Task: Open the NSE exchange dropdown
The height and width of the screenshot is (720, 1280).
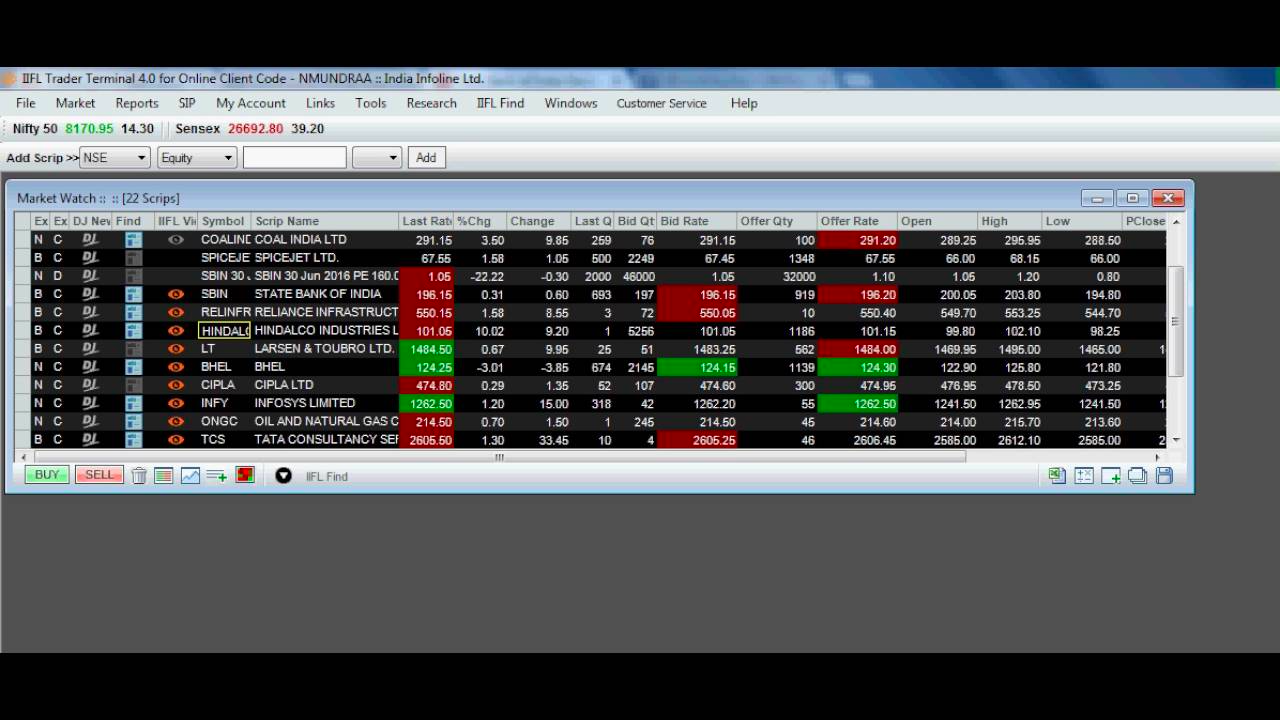Action: coord(115,157)
